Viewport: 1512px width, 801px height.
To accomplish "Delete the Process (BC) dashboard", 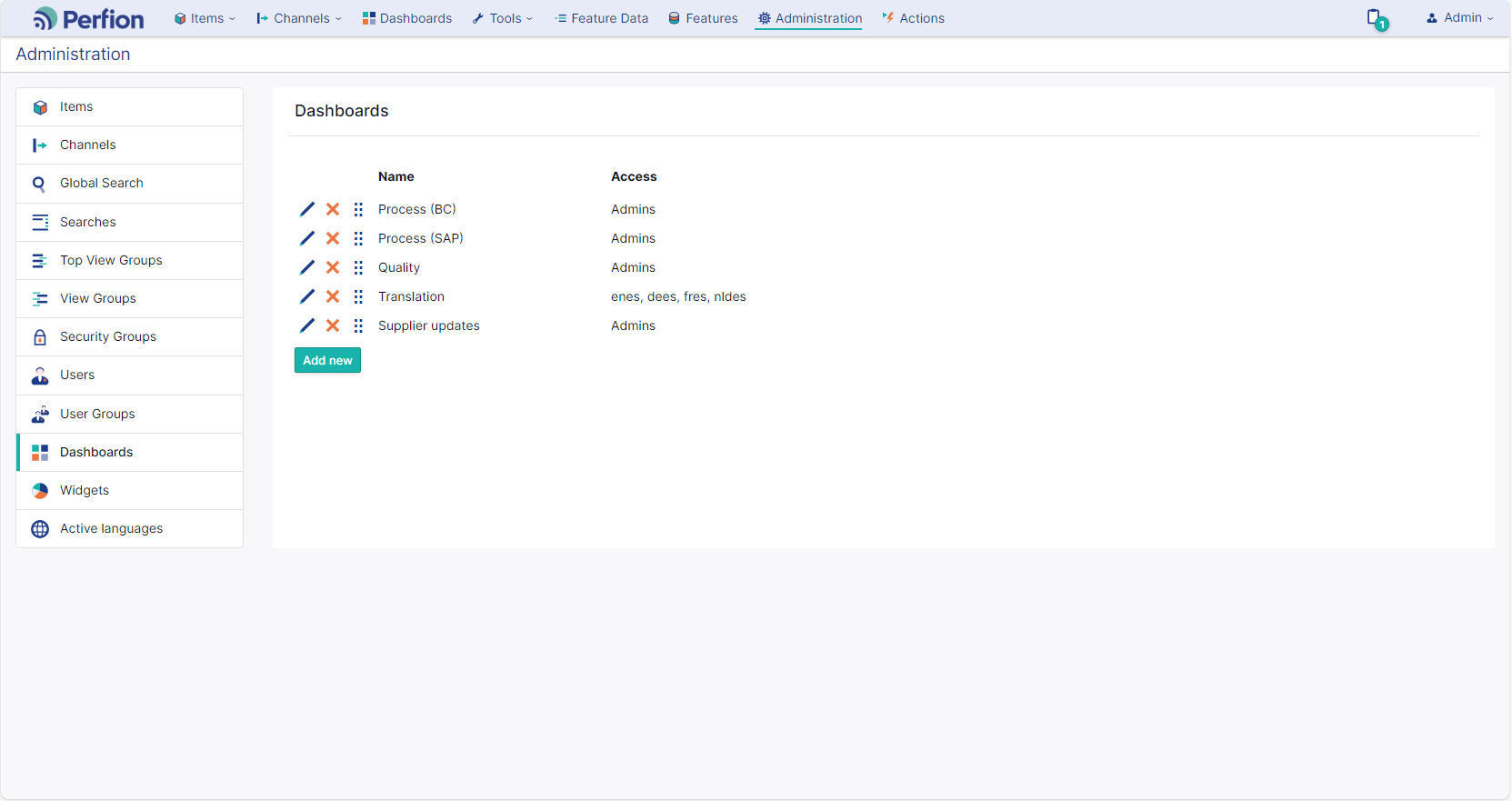I will click(333, 209).
